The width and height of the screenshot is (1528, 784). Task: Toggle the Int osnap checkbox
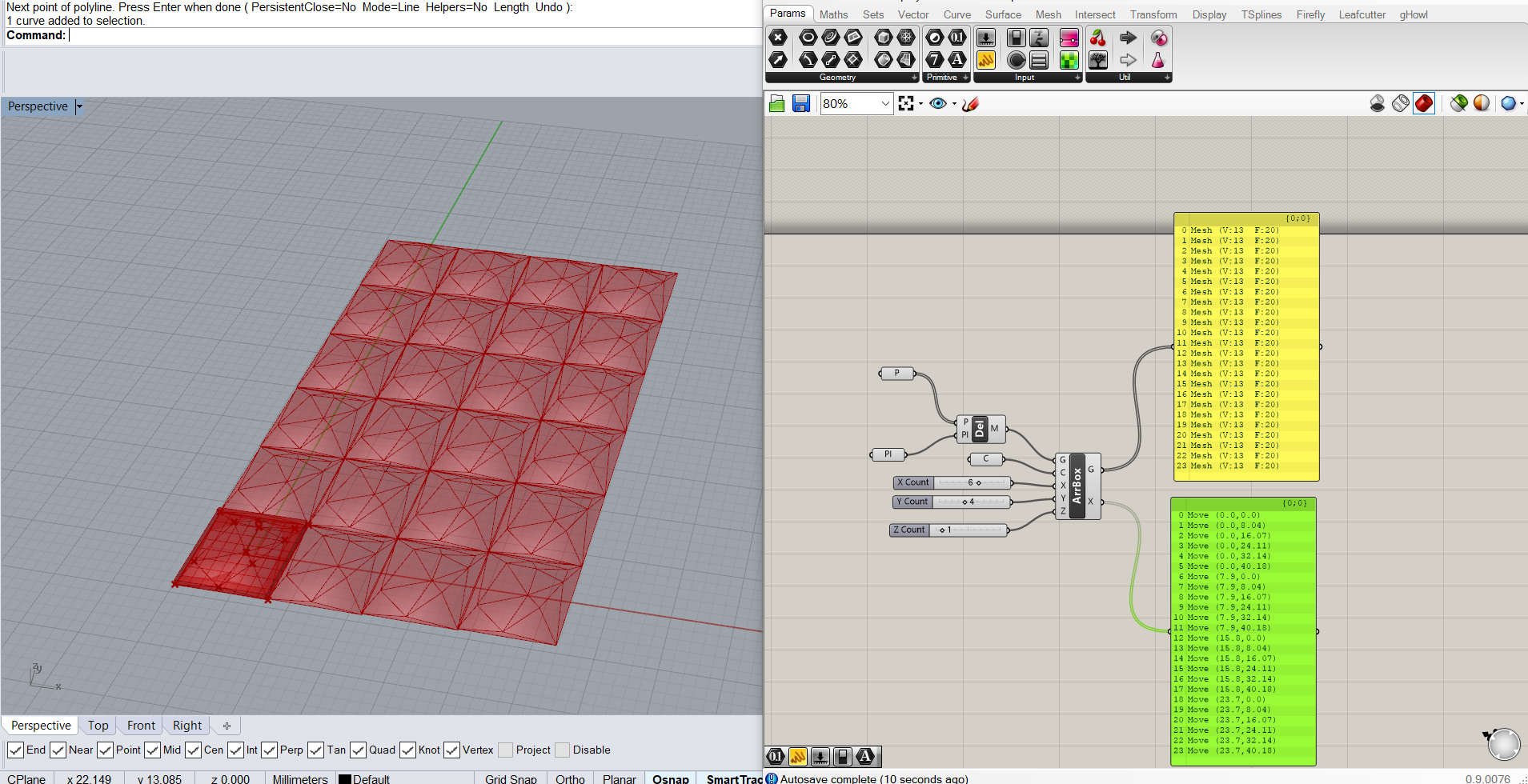235,750
